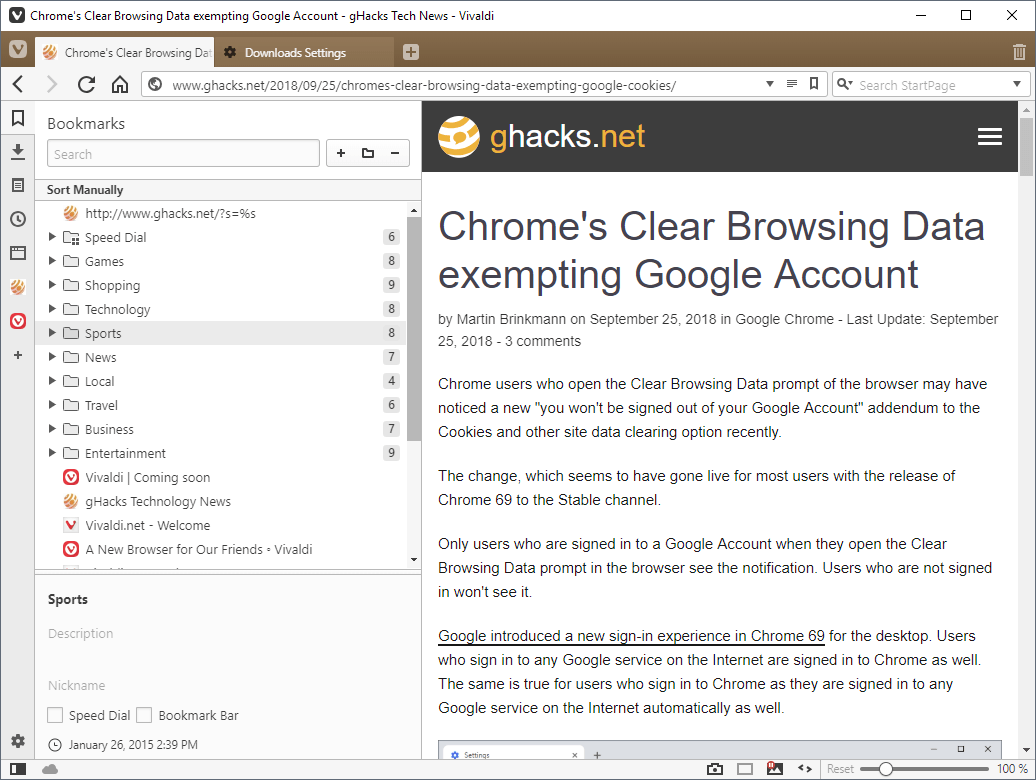Check the Speed Dial checkbox

(x=56, y=715)
